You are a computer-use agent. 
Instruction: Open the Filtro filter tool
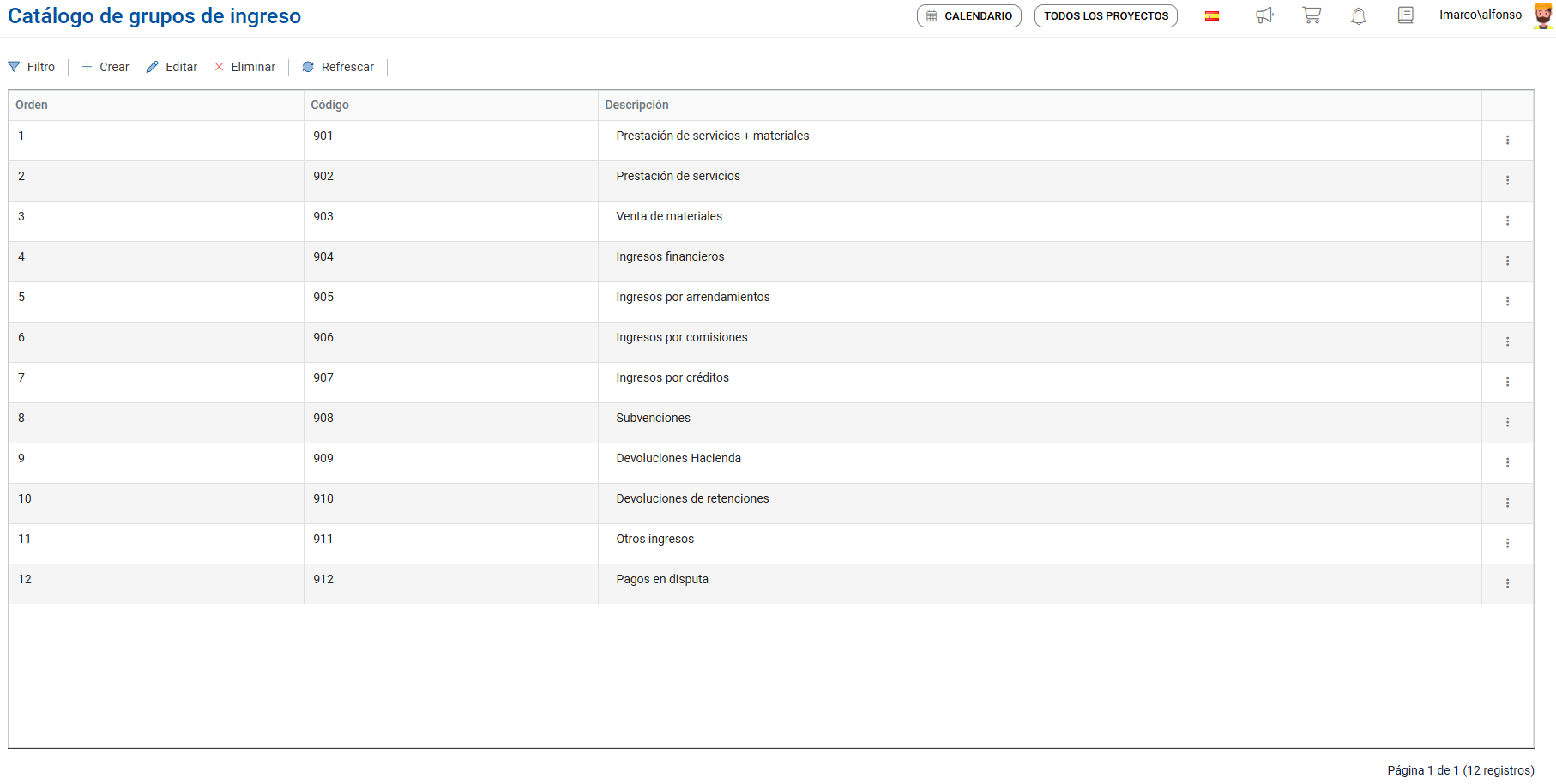(32, 67)
